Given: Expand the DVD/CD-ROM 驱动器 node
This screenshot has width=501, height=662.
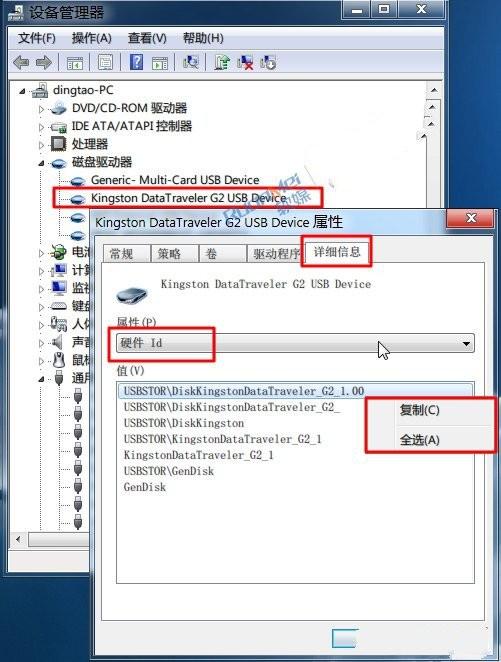Looking at the screenshot, I should tap(41, 109).
